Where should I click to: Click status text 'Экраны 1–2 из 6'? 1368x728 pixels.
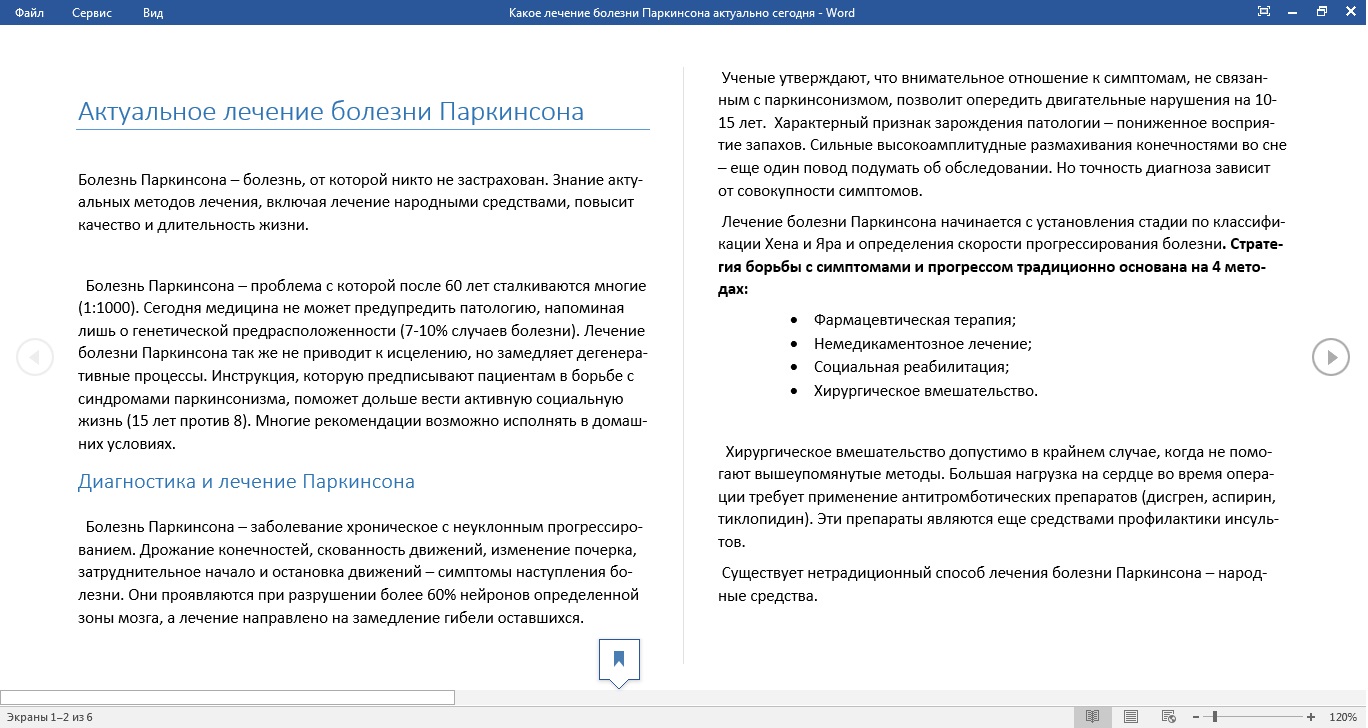(49, 717)
